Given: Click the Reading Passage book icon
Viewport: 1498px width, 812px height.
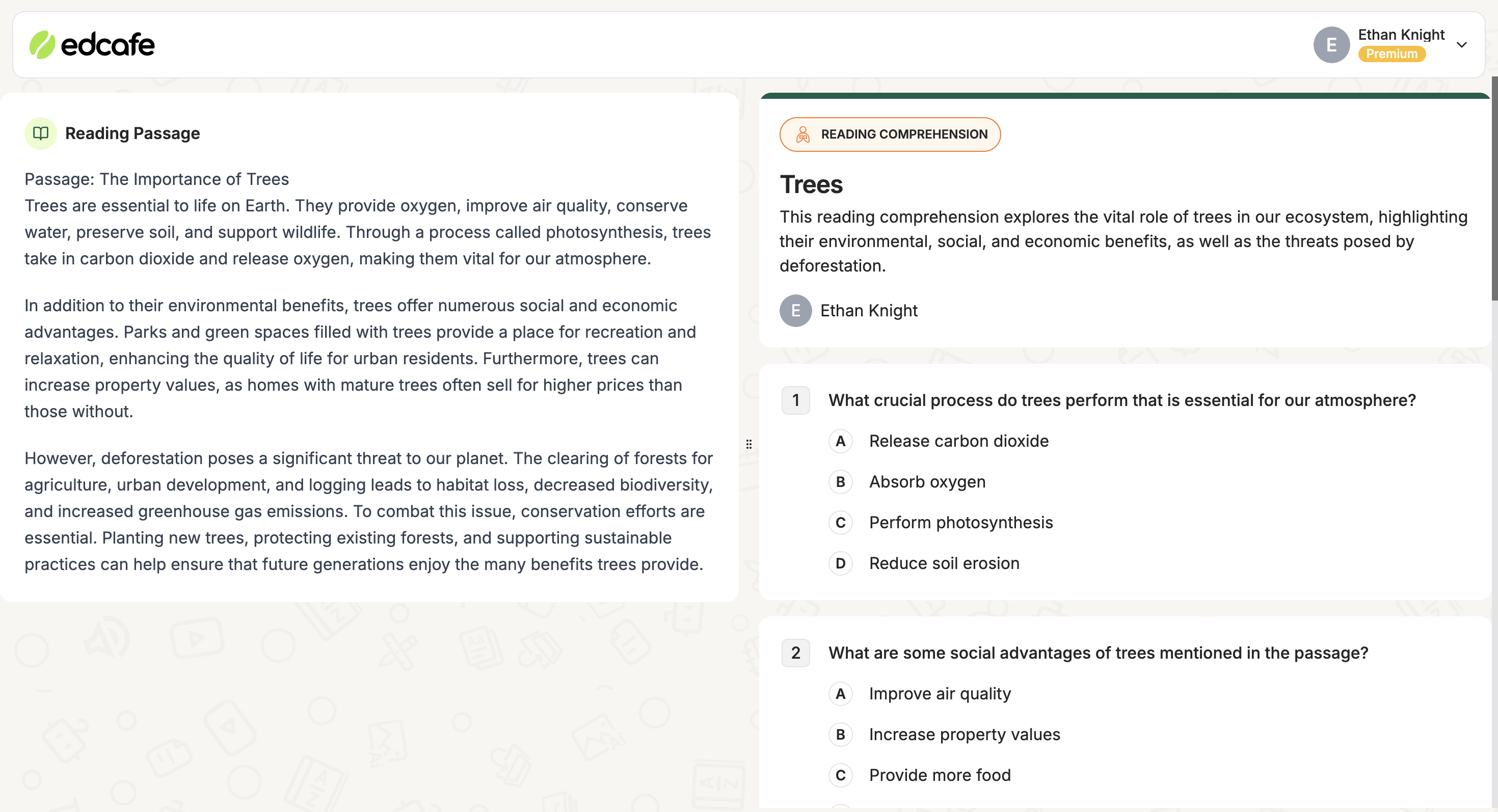Looking at the screenshot, I should (41, 133).
